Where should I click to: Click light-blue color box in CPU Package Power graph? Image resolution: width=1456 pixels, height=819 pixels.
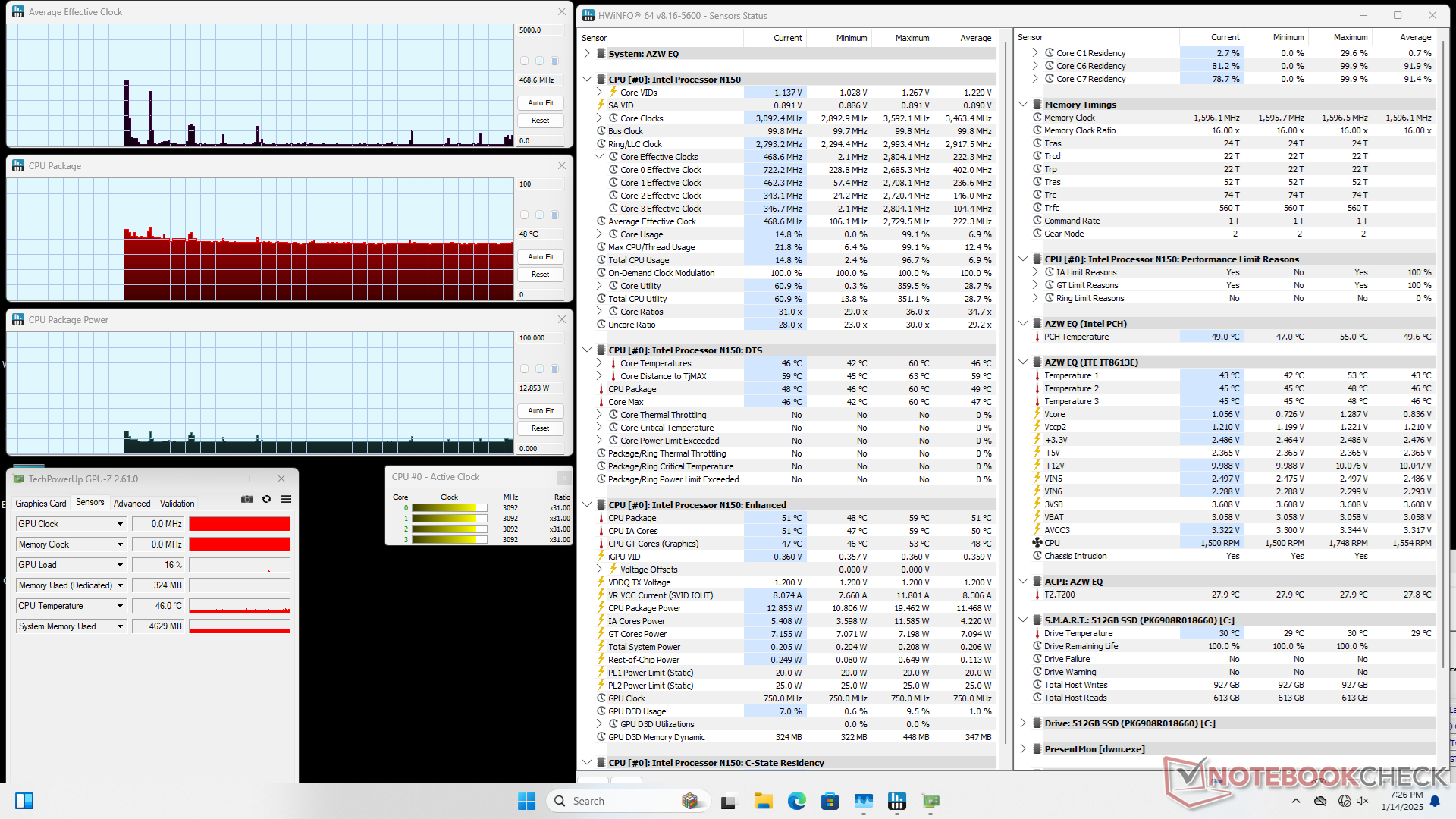pos(539,369)
